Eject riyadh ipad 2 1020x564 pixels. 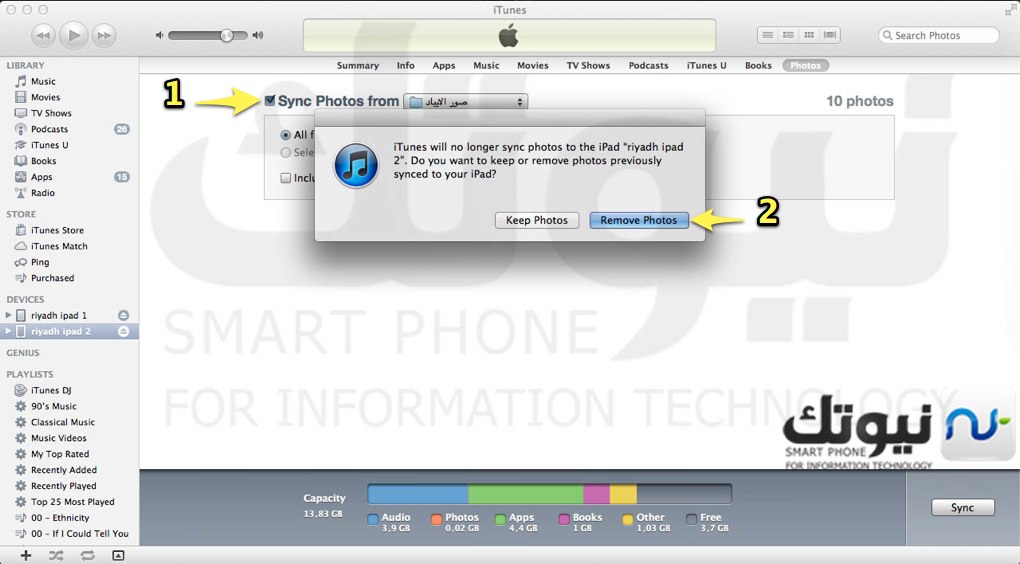(x=123, y=331)
